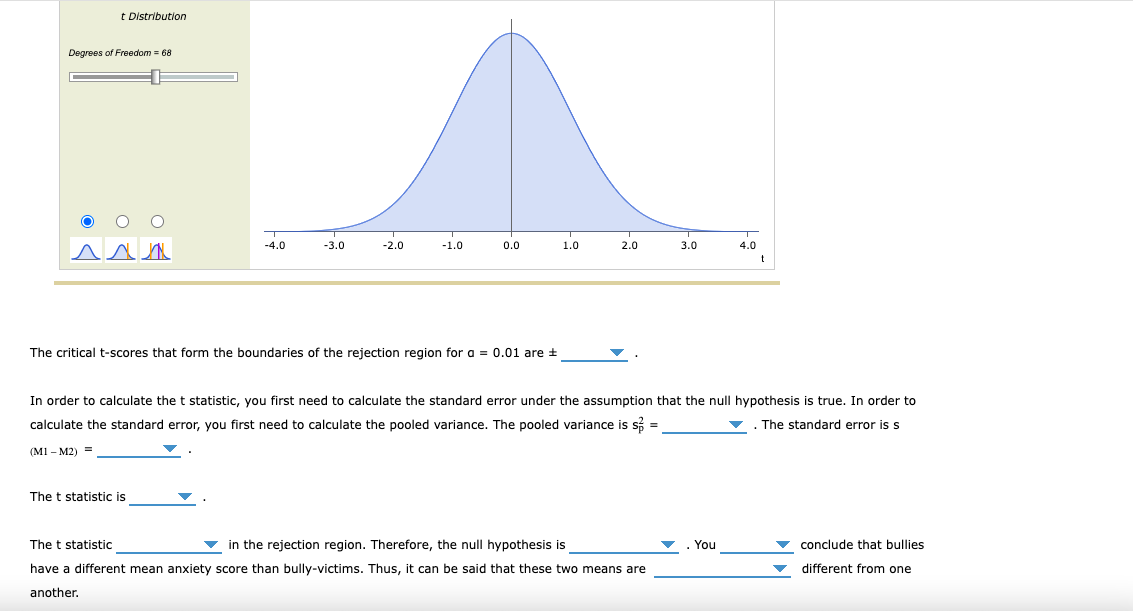This screenshot has height=611, width=1133.
Task: Select the two-tailed critical region icon
Action: pyautogui.click(x=156, y=250)
